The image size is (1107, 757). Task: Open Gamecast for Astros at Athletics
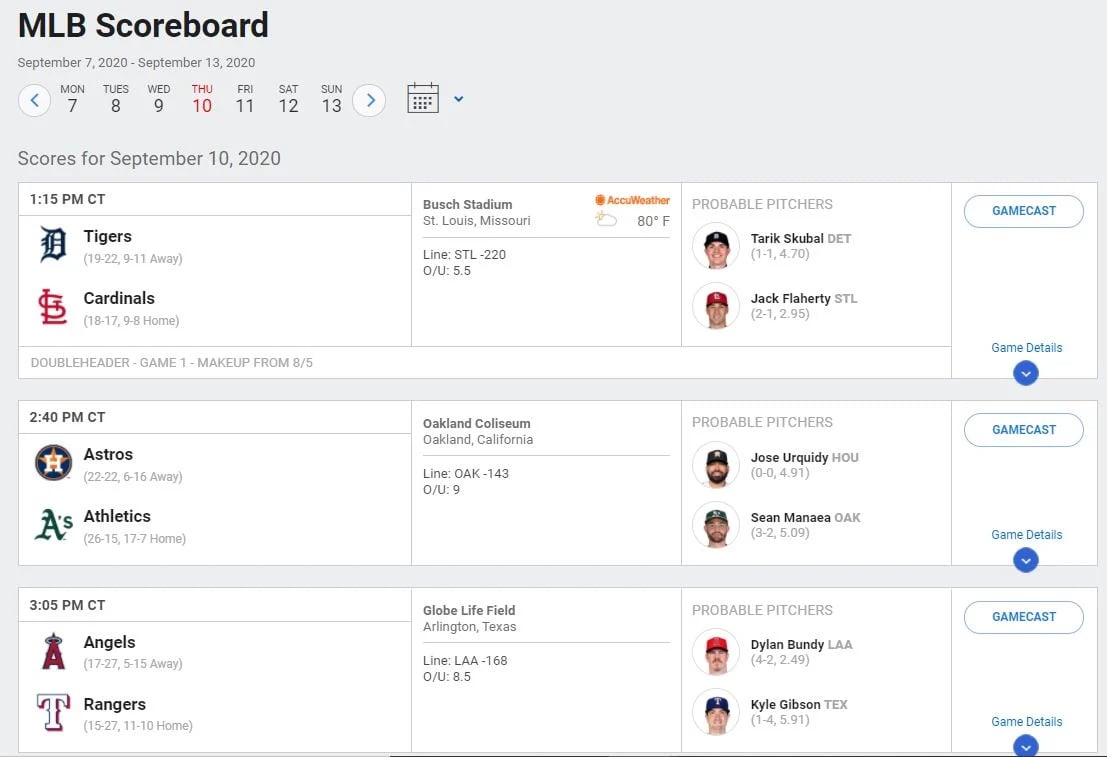click(1023, 430)
